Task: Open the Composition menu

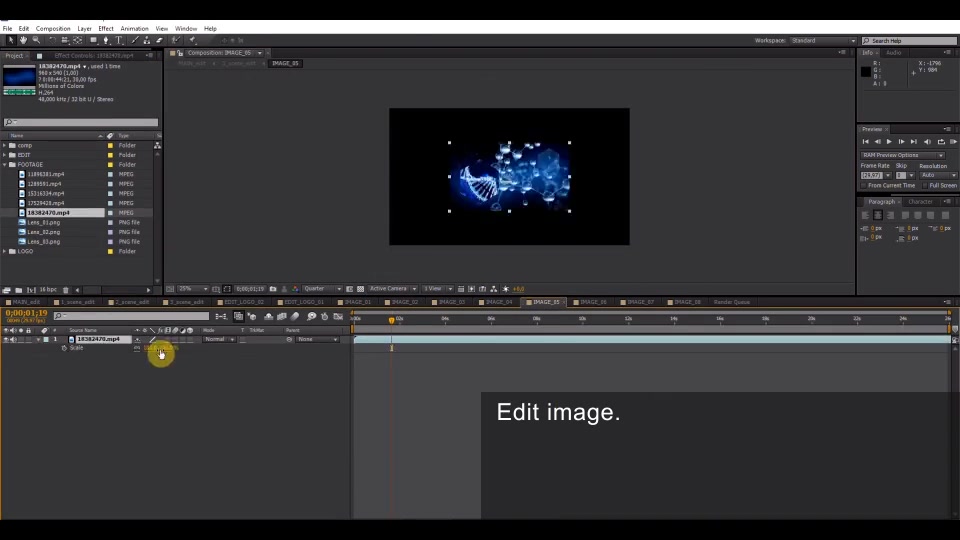Action: coord(53,29)
